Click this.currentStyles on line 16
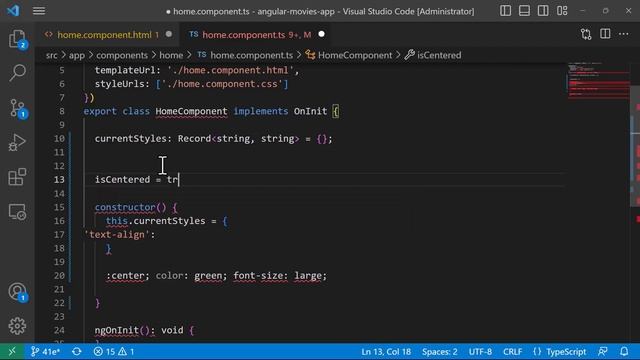Image resolution: width=640 pixels, height=360 pixels. coord(156,221)
